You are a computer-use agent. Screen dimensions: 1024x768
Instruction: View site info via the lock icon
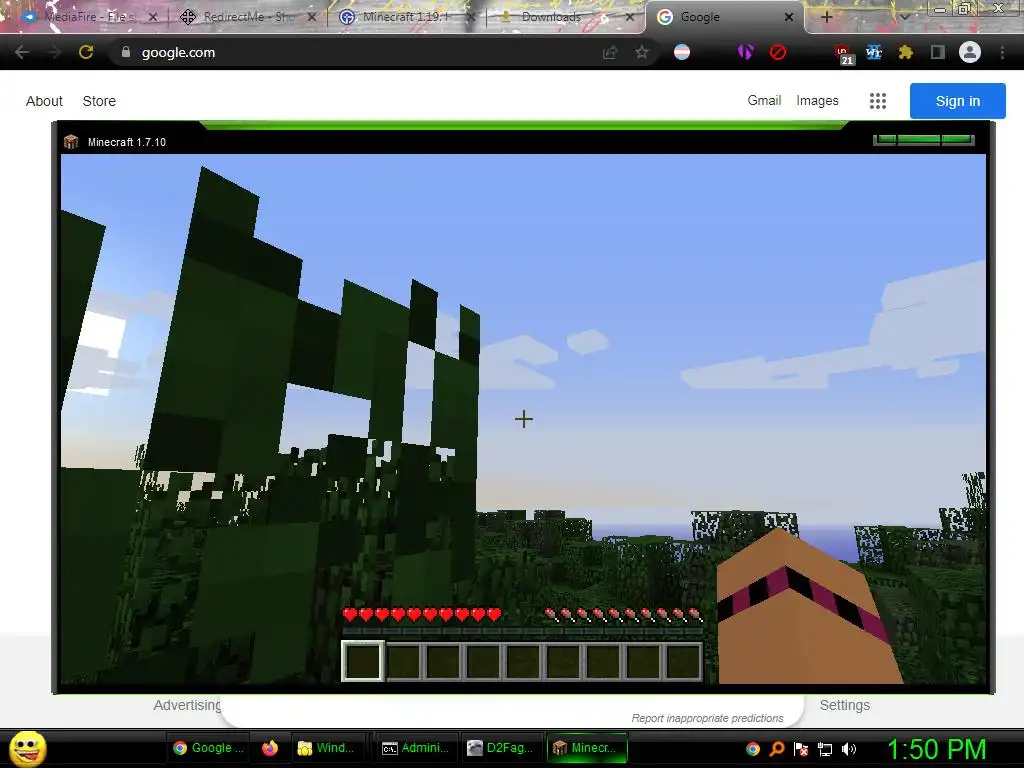[125, 52]
